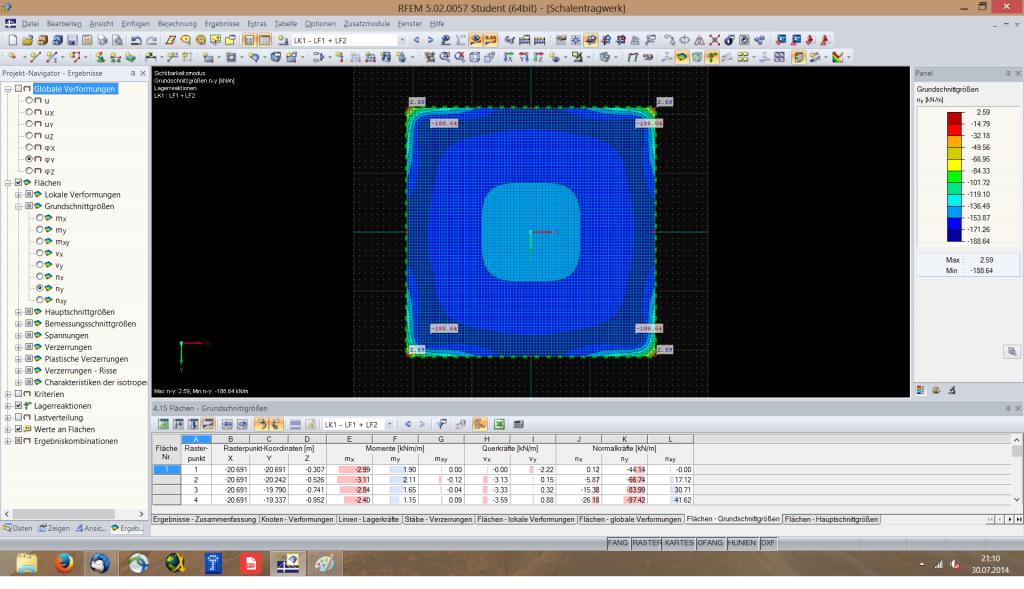Select the uz deformation radio button
The width and height of the screenshot is (1024, 589).
[x=29, y=136]
